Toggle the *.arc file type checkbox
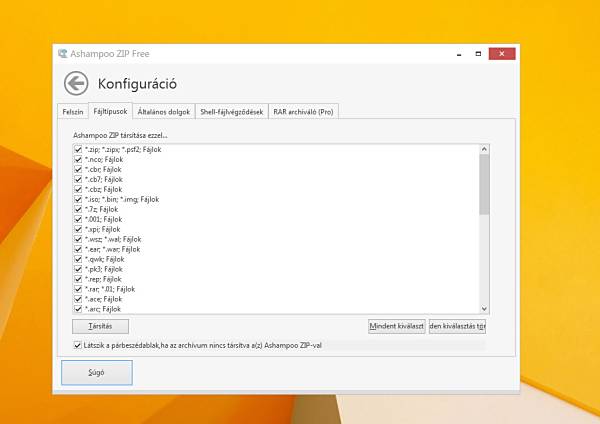 [x=78, y=309]
